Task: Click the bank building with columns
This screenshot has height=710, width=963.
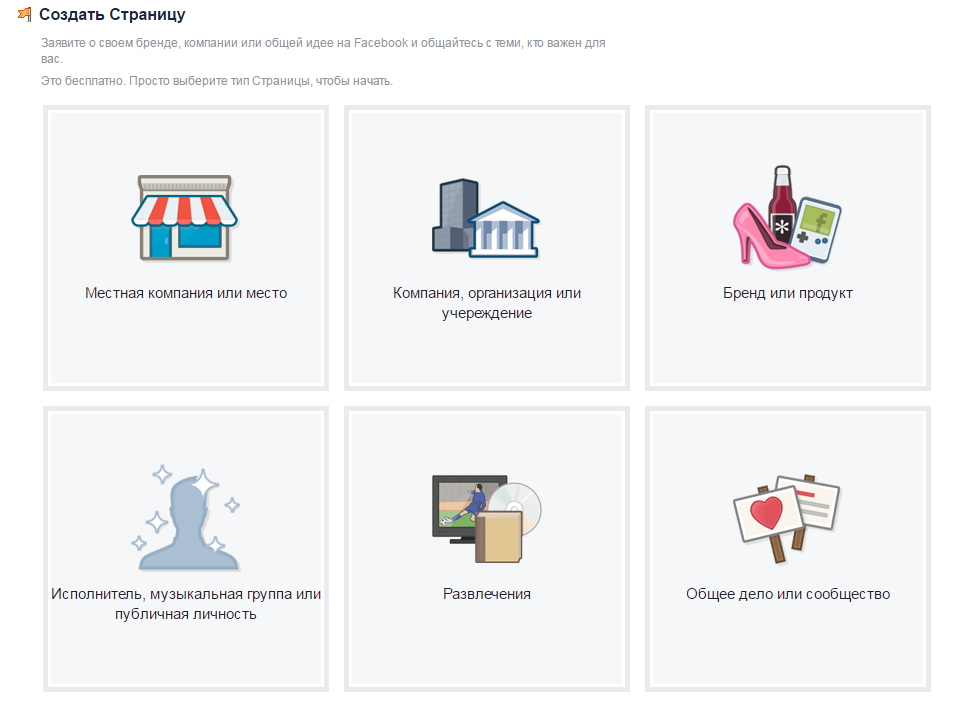Action: (x=504, y=229)
